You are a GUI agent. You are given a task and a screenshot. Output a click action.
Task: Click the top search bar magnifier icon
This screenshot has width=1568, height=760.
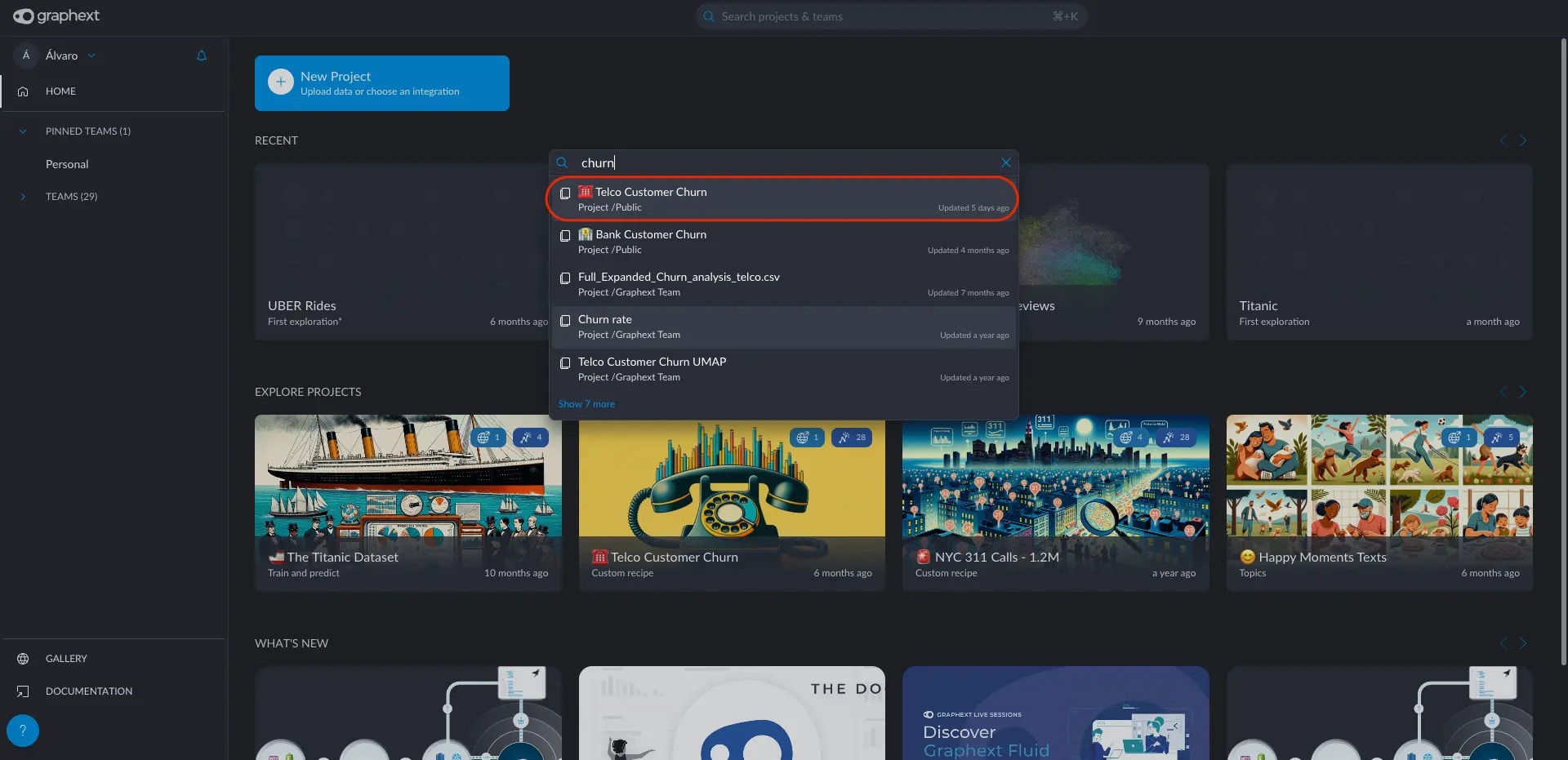coord(708,16)
